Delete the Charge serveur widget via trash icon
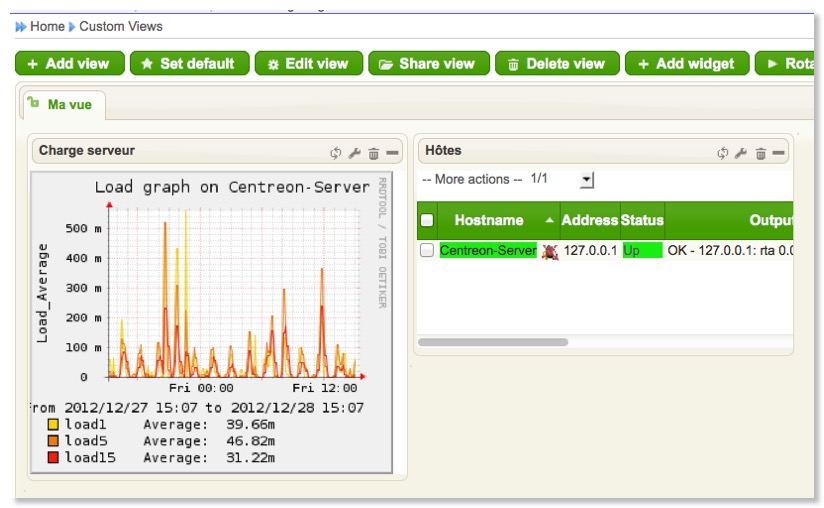This screenshot has width=824, height=508. pyautogui.click(x=374, y=153)
